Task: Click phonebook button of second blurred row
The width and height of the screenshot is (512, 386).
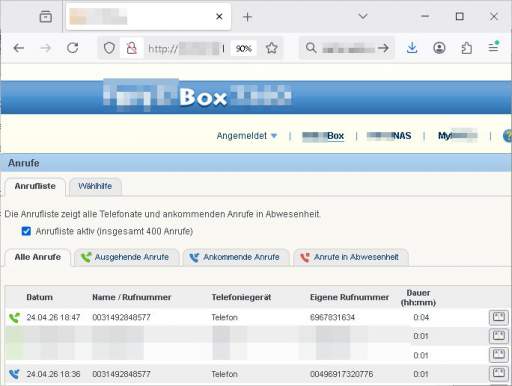Action: click(499, 355)
